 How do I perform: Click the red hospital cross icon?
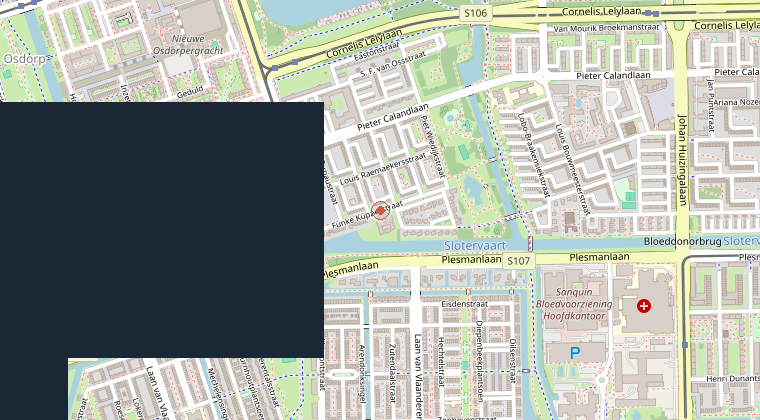(x=644, y=306)
